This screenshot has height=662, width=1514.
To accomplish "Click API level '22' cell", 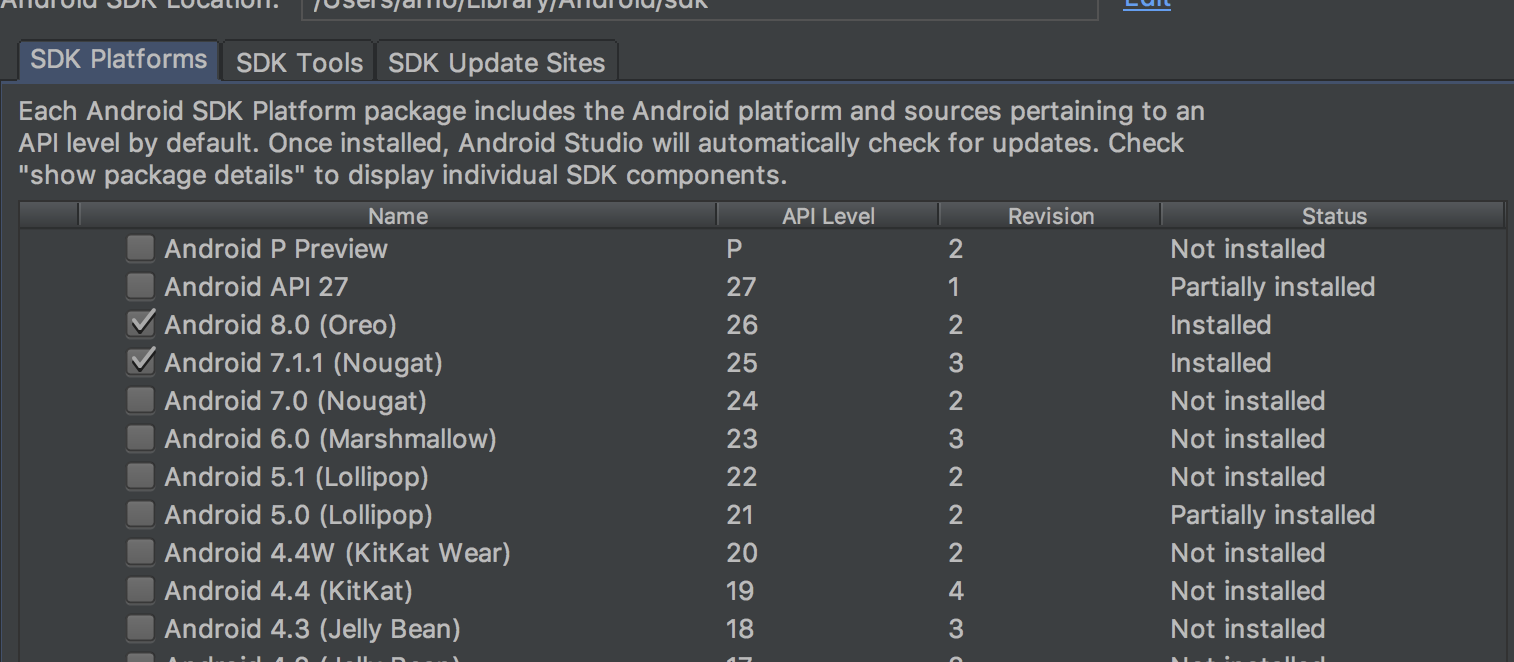I will point(742,477).
